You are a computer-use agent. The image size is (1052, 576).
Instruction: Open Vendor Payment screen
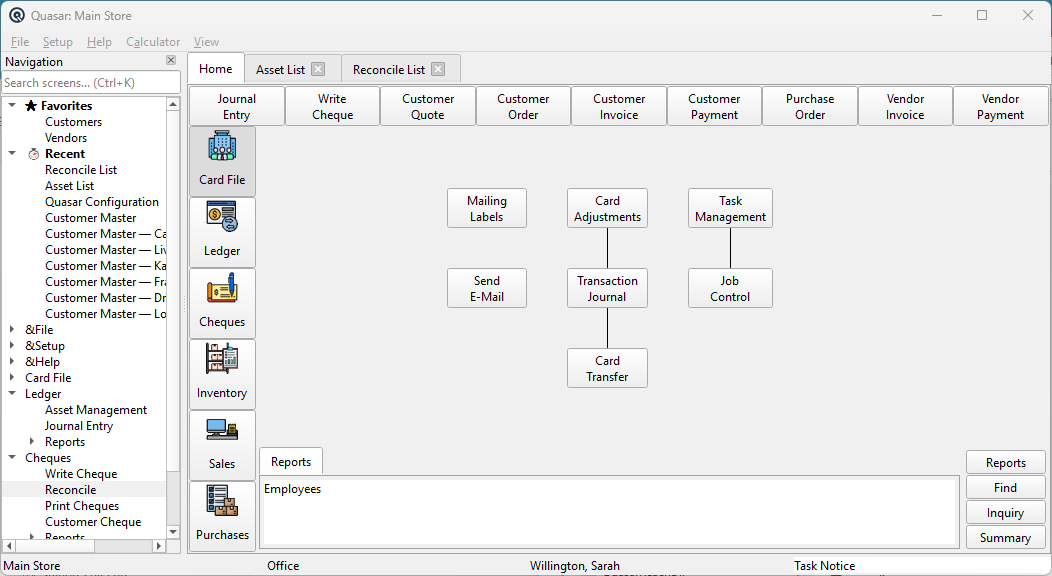coord(1000,107)
